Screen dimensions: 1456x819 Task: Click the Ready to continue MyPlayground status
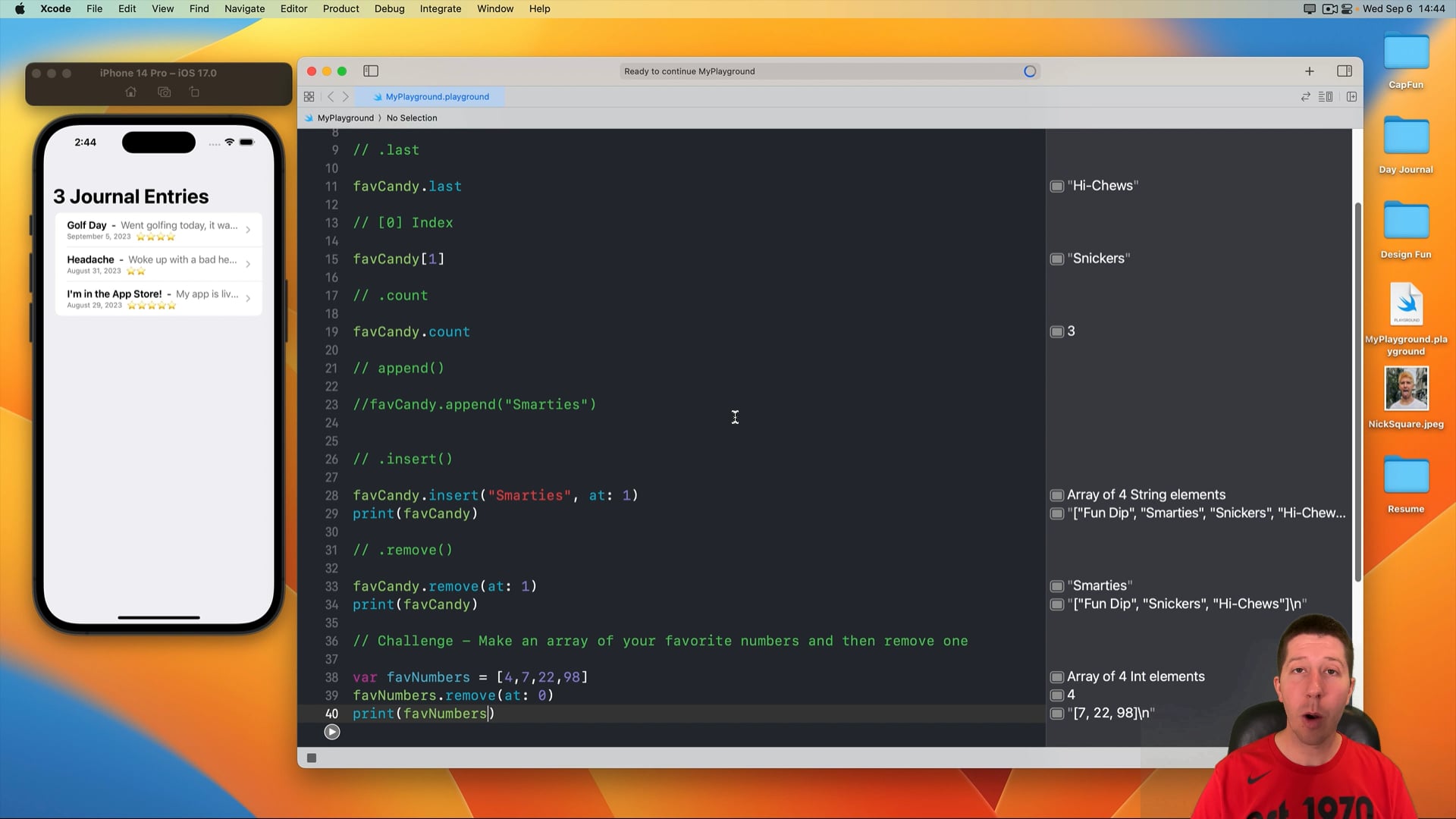click(x=689, y=71)
